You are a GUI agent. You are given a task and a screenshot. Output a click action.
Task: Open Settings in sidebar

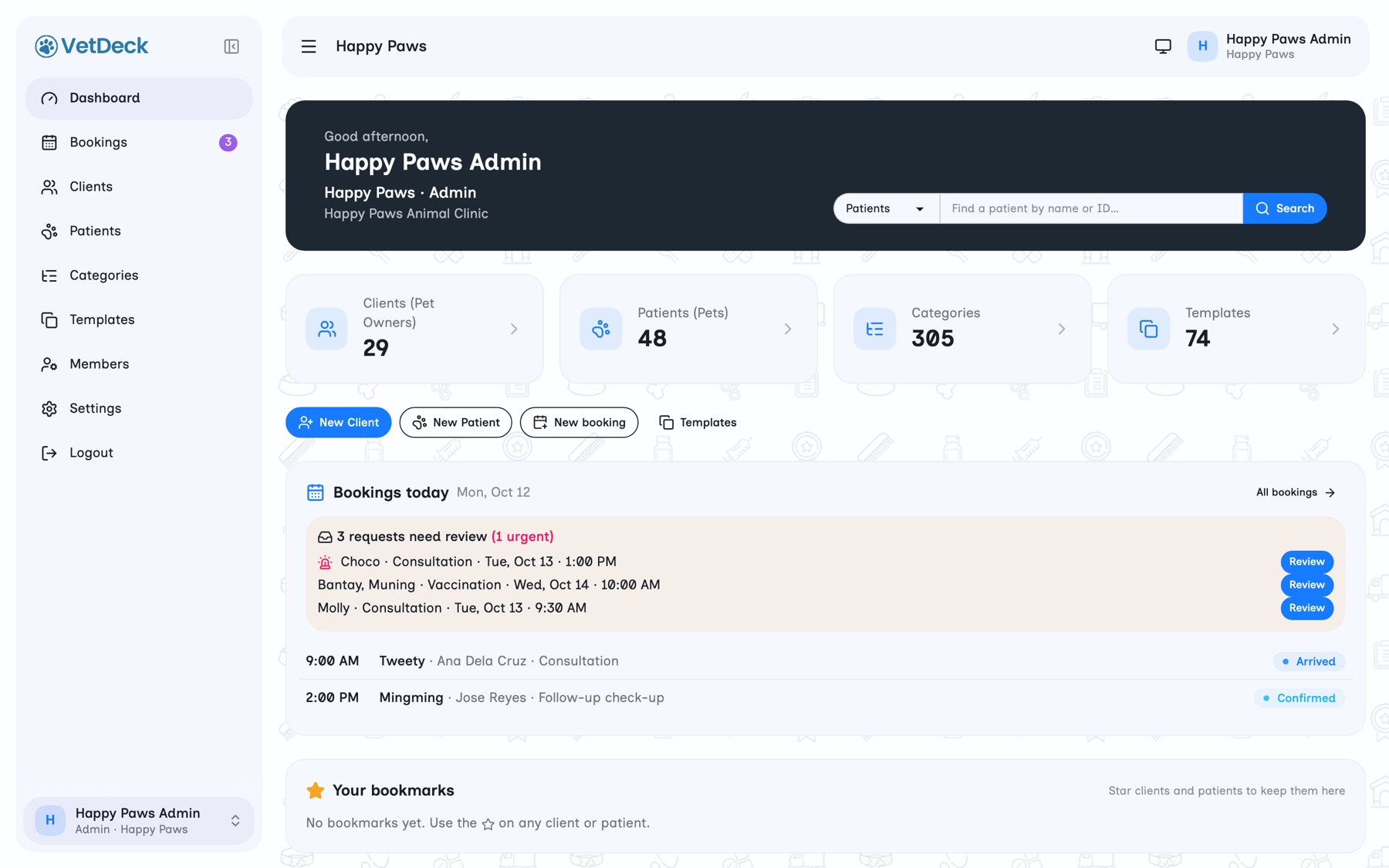tap(139, 409)
